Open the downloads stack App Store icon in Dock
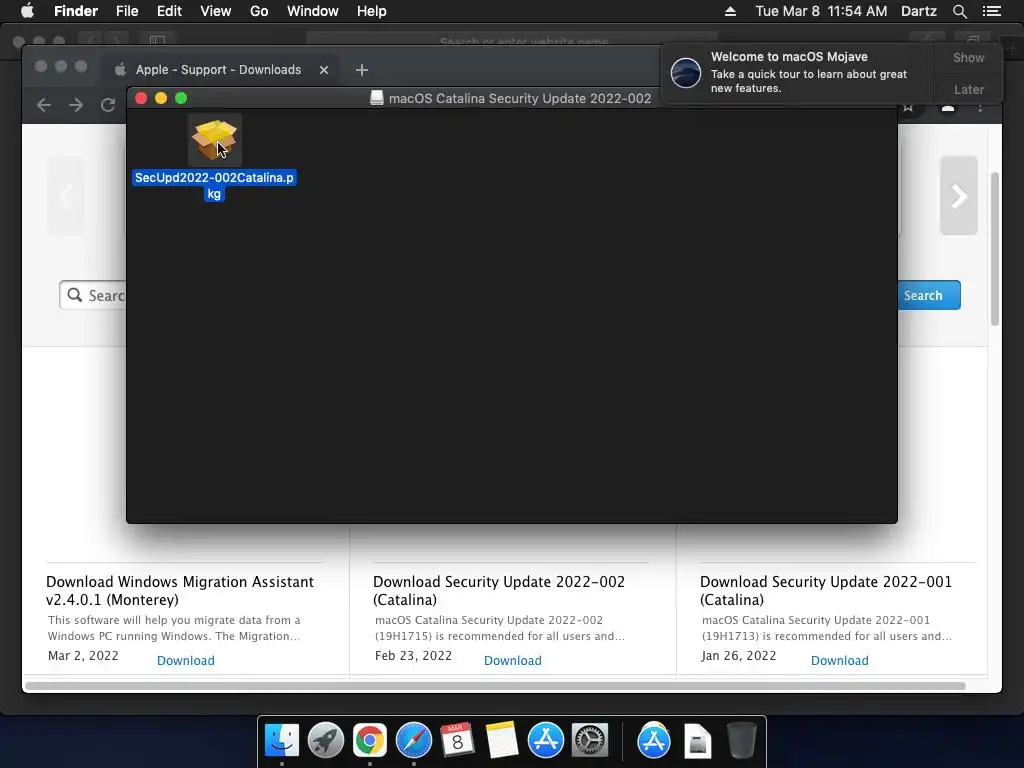 (654, 740)
